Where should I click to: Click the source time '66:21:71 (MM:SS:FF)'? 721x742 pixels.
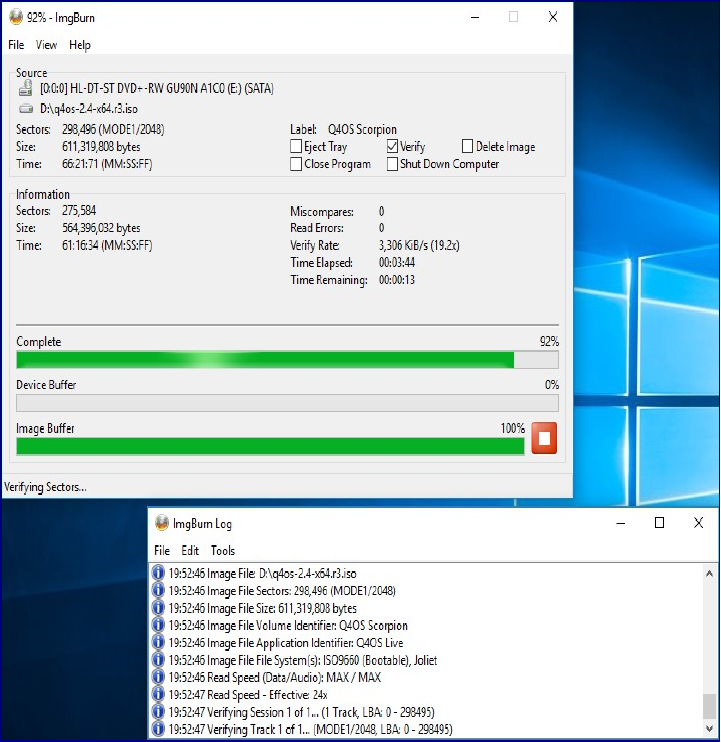pyautogui.click(x=107, y=164)
